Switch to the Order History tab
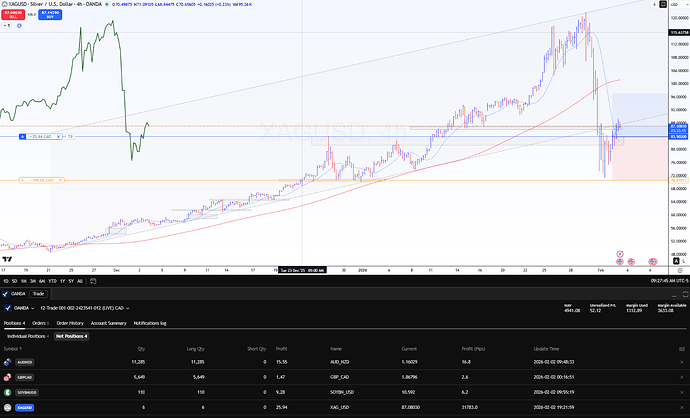 point(70,323)
